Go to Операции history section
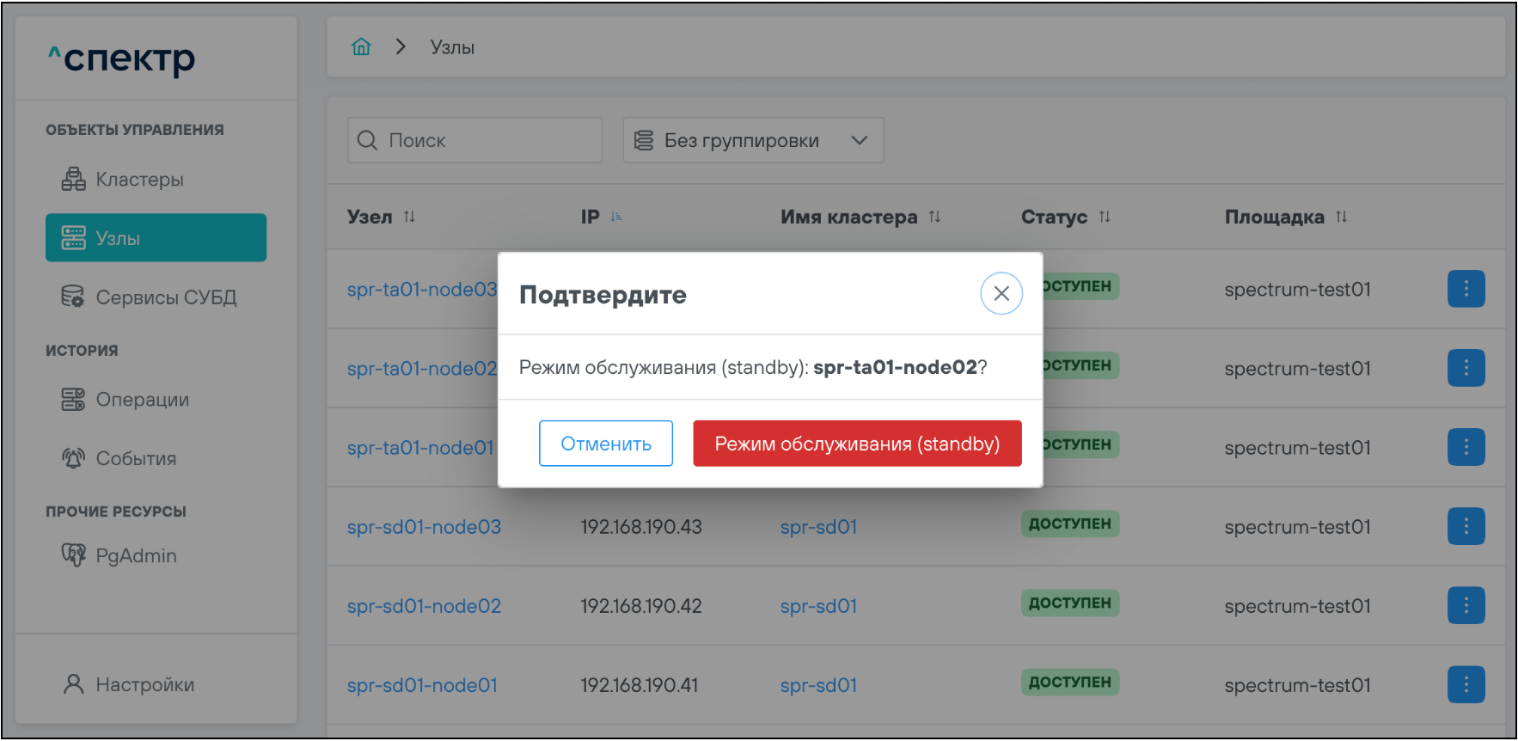 (x=142, y=400)
